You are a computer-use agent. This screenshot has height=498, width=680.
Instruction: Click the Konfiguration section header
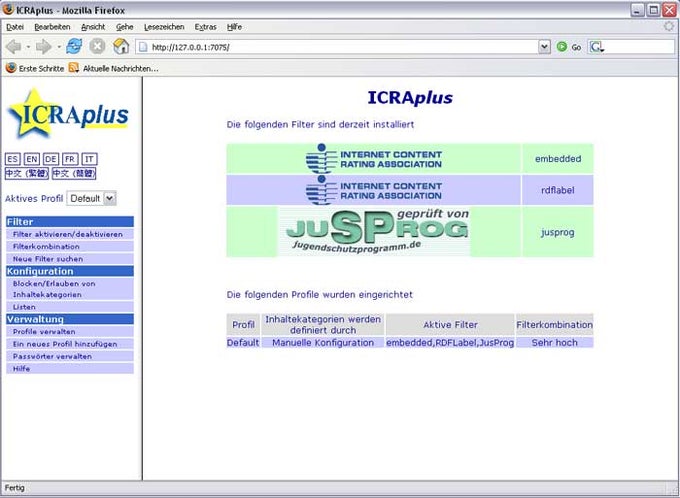[70, 271]
